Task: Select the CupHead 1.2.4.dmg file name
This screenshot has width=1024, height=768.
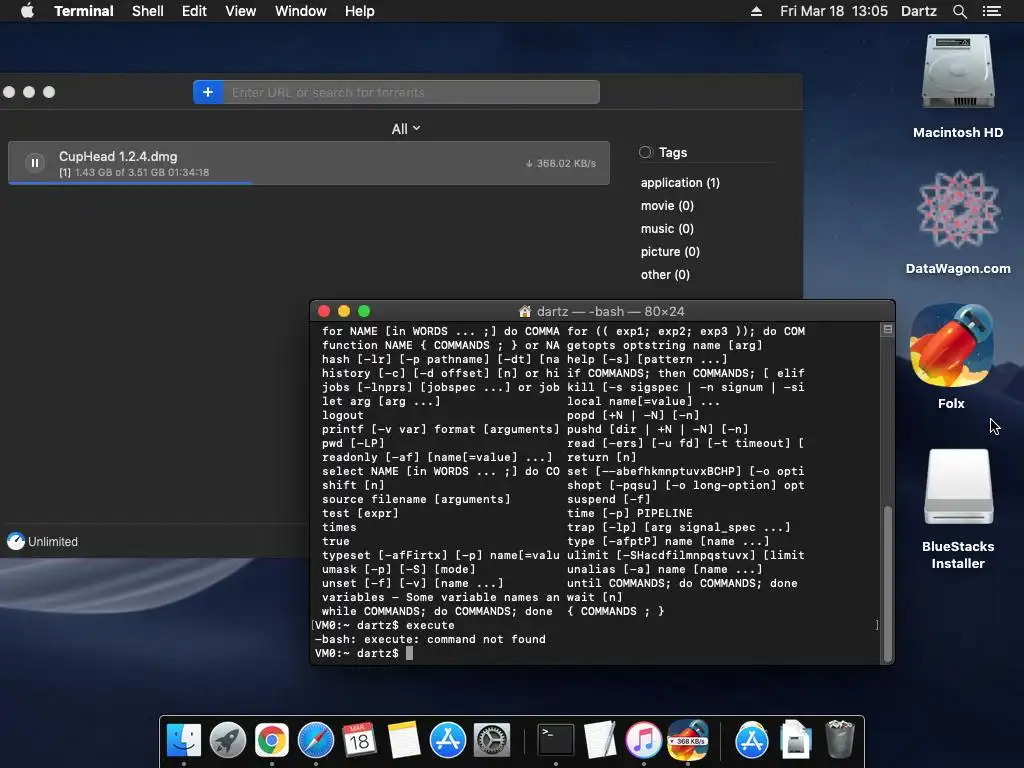Action: (x=118, y=156)
